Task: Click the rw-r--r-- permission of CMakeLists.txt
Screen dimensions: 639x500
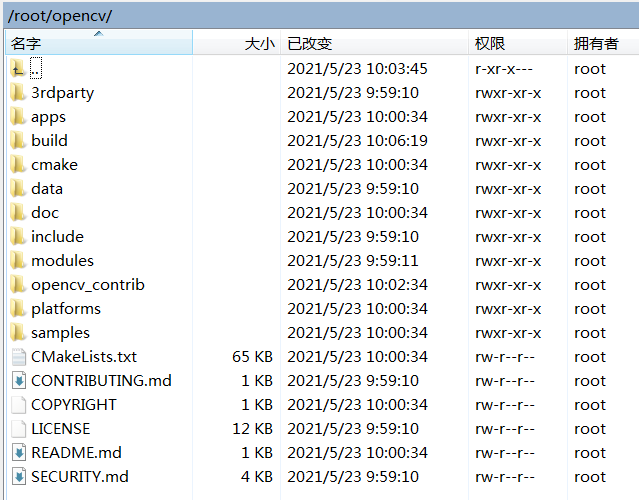Action: (x=505, y=357)
